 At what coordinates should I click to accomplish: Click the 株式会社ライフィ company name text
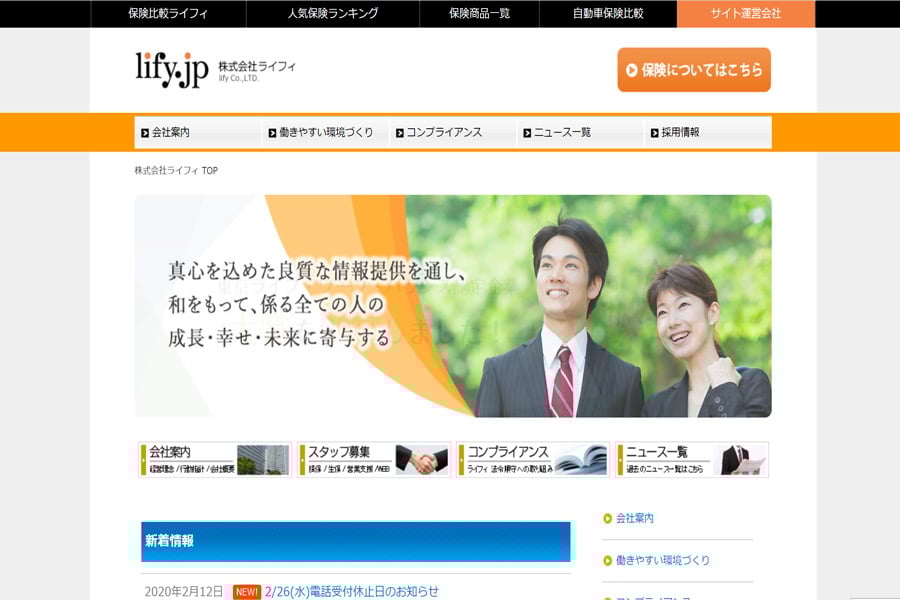(257, 66)
